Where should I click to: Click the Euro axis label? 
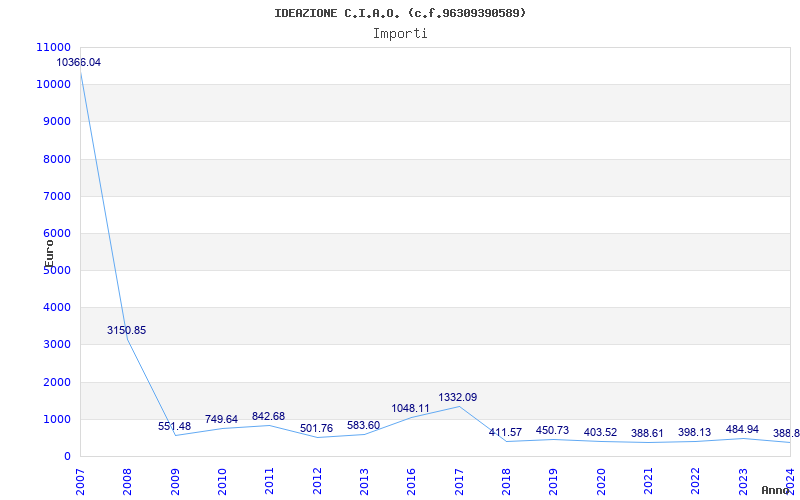pos(49,254)
